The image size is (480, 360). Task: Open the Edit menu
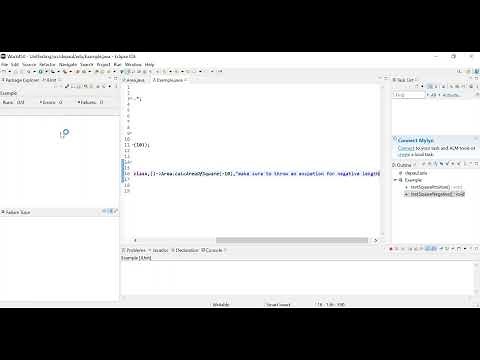point(15,65)
